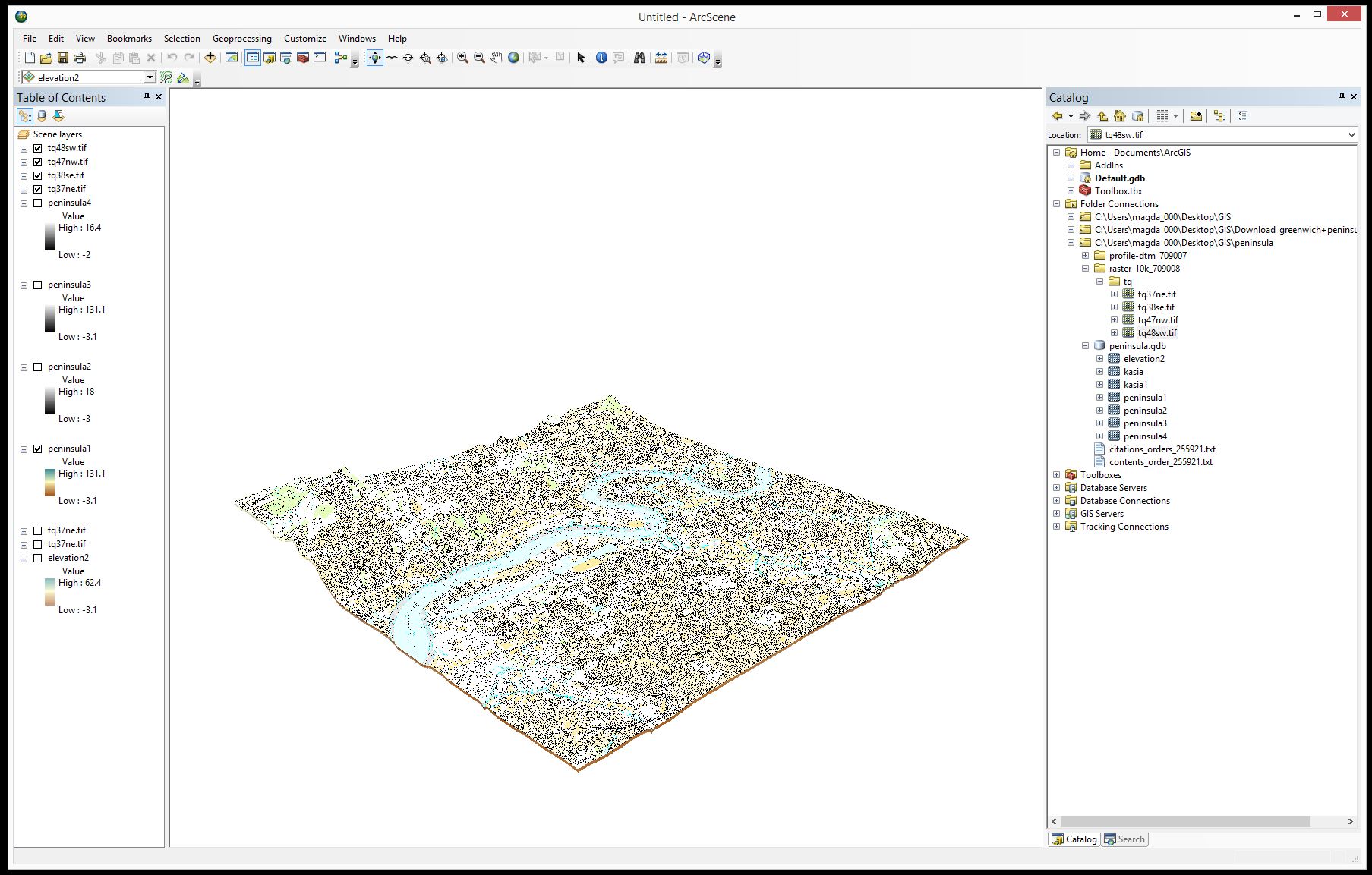1372x875 pixels.
Task: Choose the Pan hand tool
Action: click(497, 58)
